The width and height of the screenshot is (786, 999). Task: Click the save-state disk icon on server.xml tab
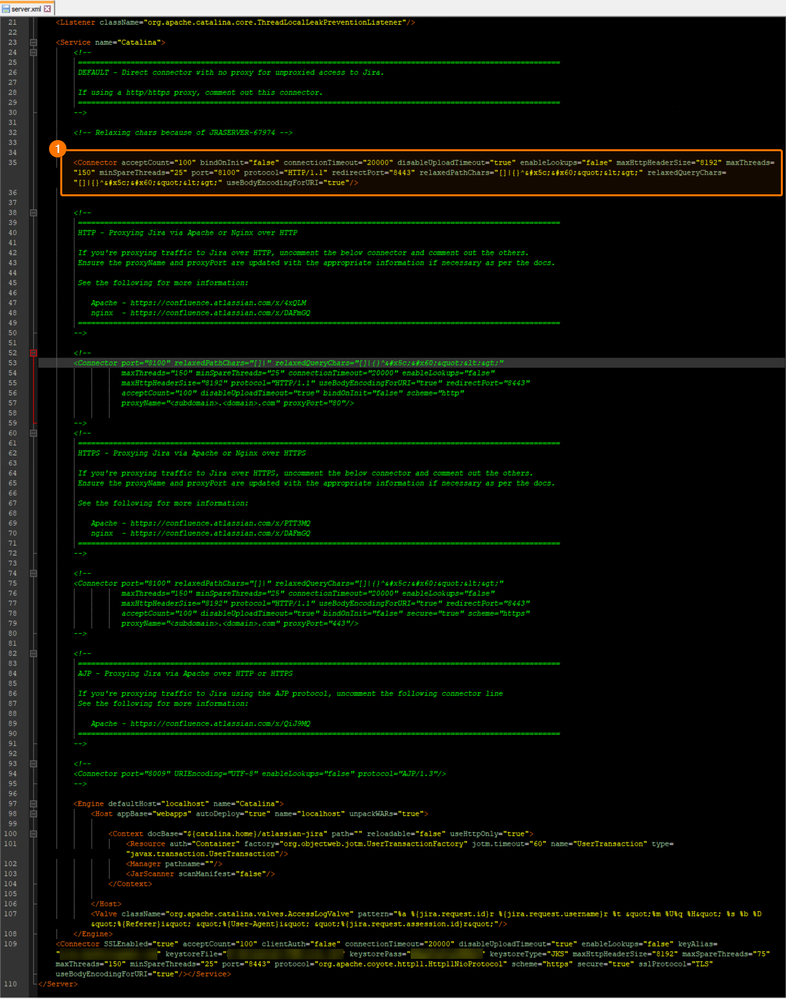click(6, 9)
